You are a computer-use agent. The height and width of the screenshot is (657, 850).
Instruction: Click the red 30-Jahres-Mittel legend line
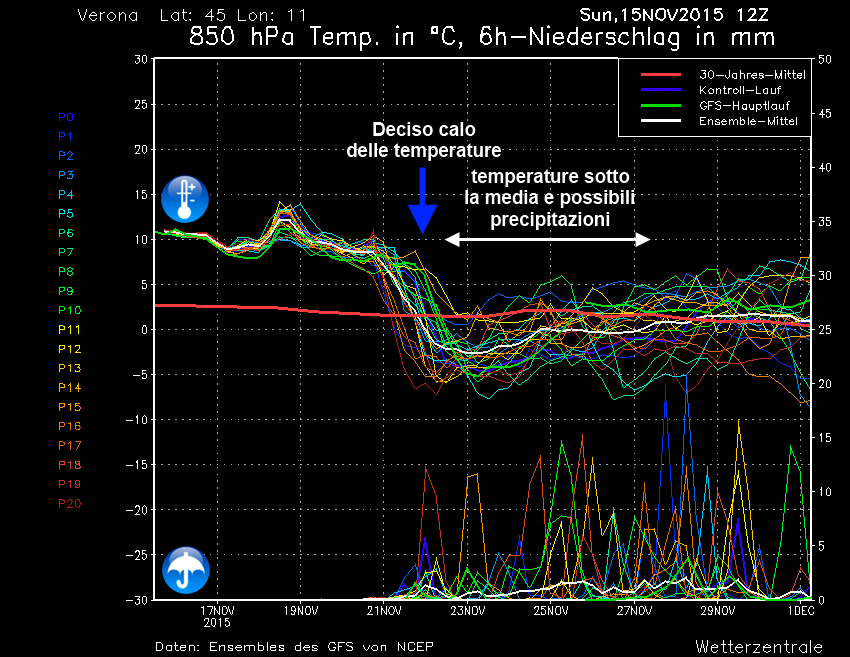click(661, 74)
